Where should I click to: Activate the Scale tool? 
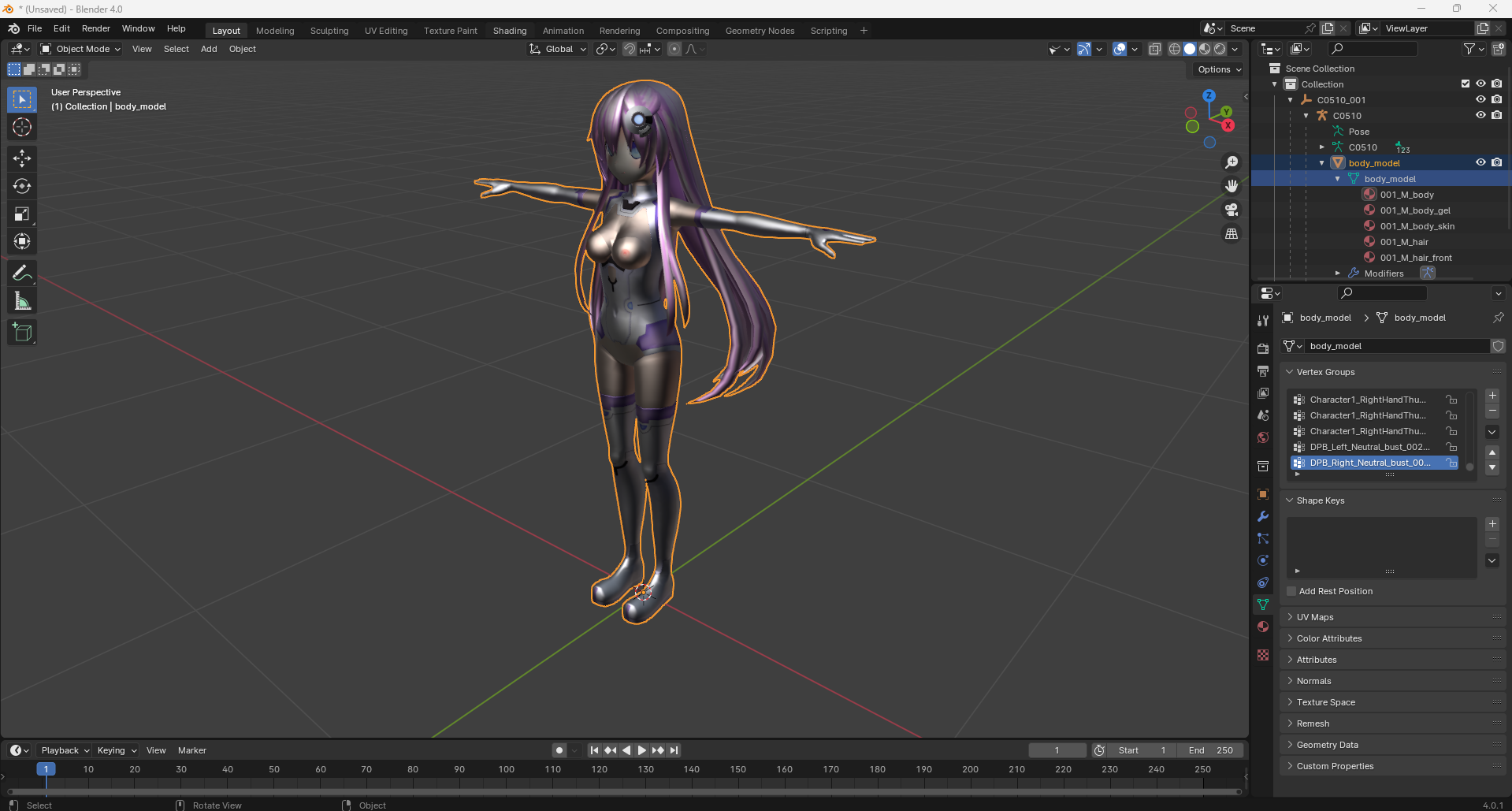[22, 214]
